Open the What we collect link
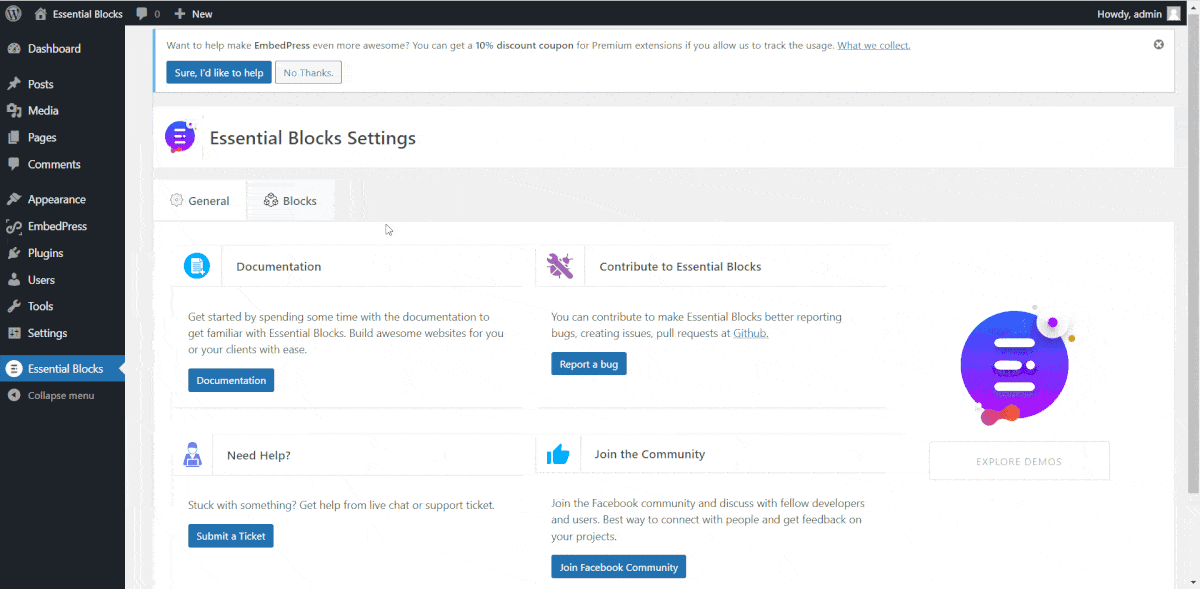The width and height of the screenshot is (1200, 589). pos(873,45)
